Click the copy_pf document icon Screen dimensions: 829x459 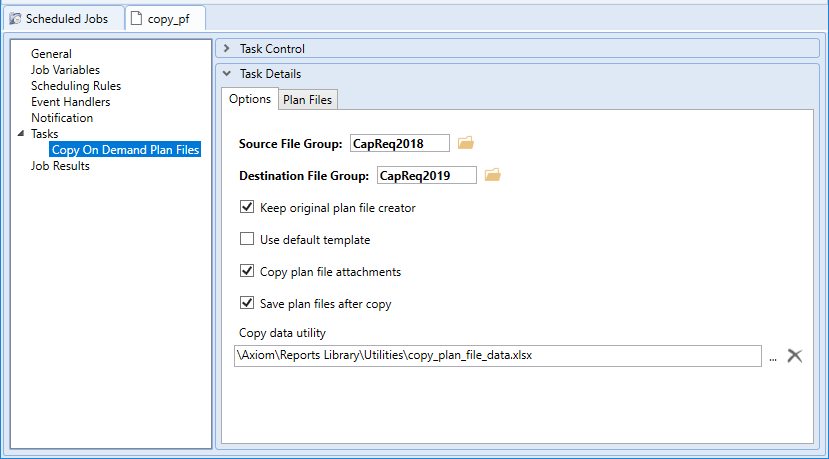136,19
